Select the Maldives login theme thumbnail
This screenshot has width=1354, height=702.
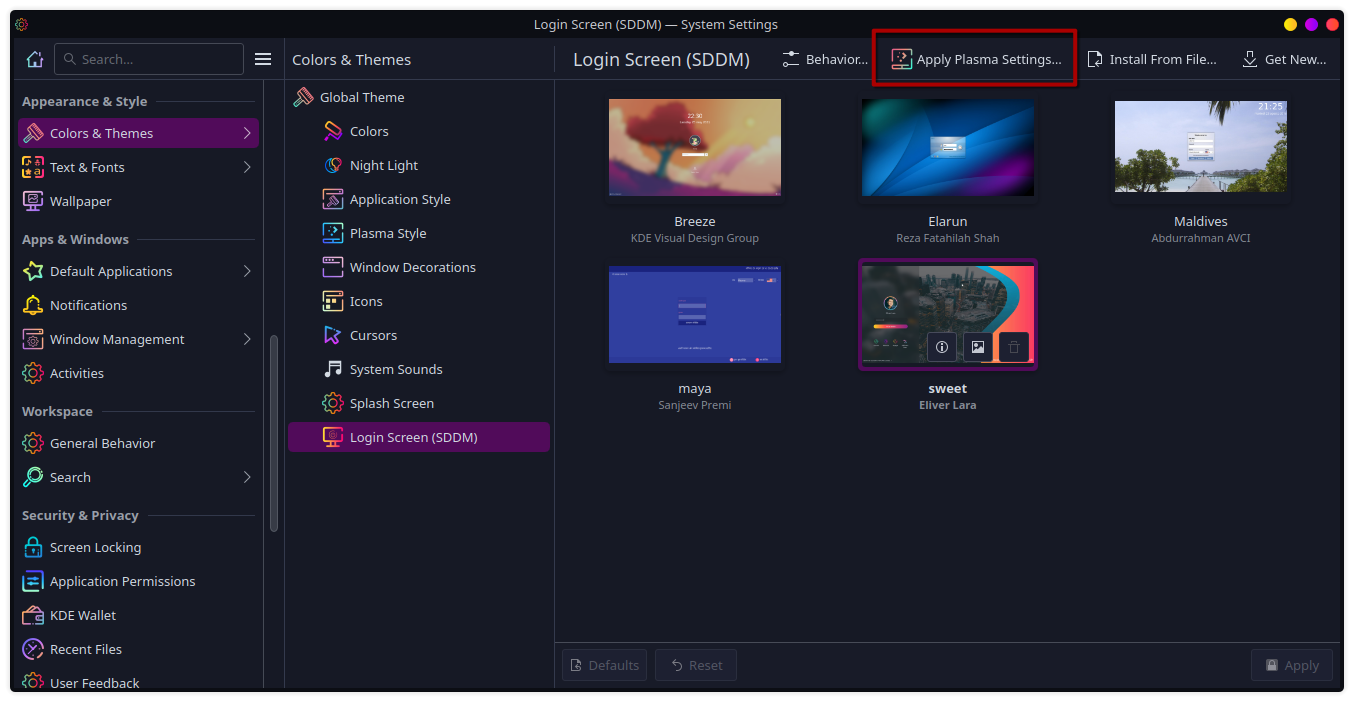[1201, 147]
